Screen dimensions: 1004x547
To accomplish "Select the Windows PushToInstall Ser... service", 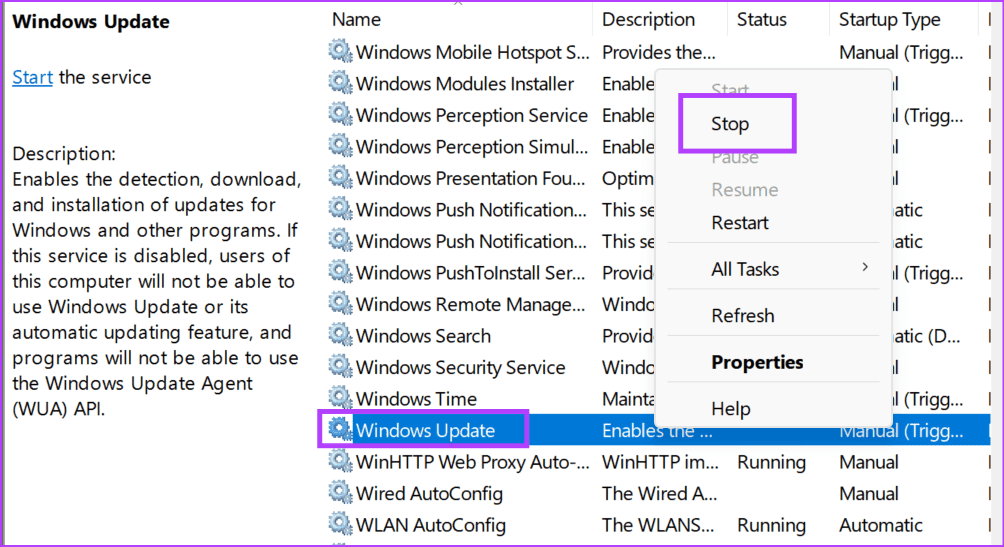I will coord(471,272).
